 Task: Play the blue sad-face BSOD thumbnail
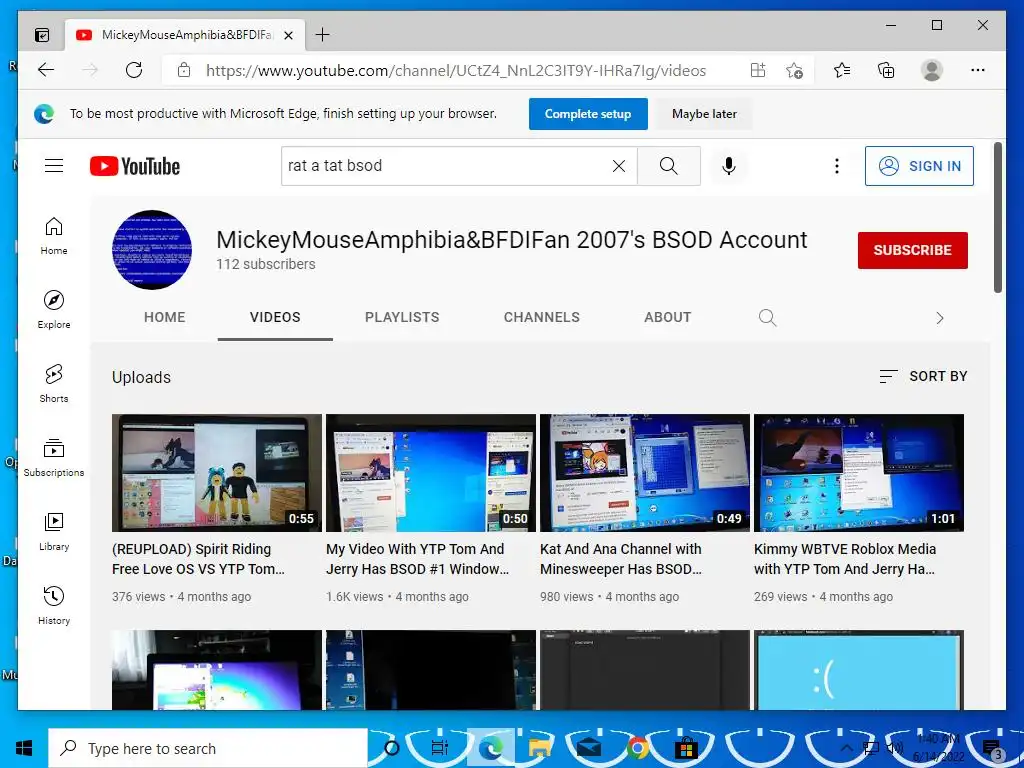click(859, 669)
